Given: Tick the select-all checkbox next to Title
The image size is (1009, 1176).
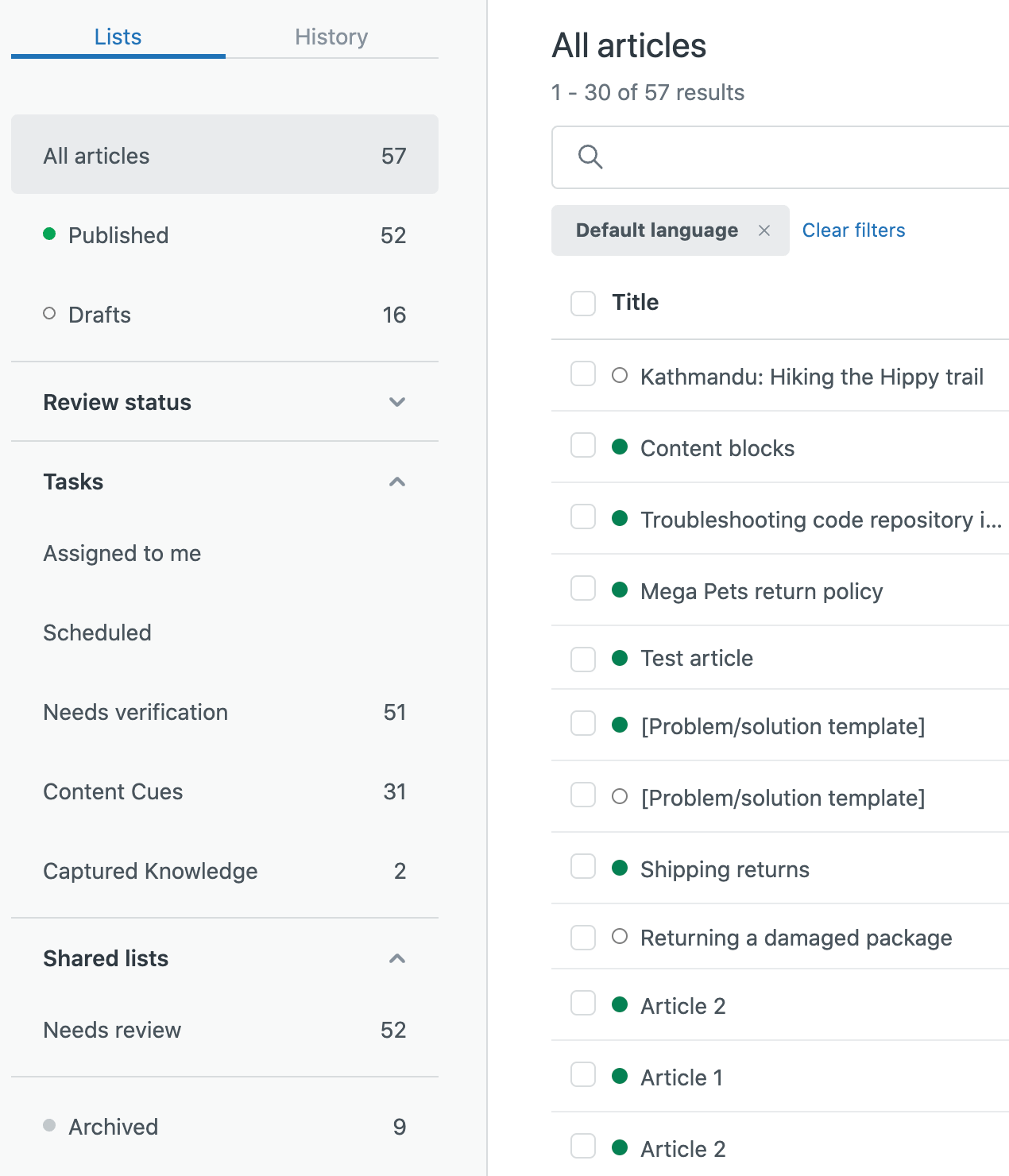Looking at the screenshot, I should pyautogui.click(x=583, y=303).
